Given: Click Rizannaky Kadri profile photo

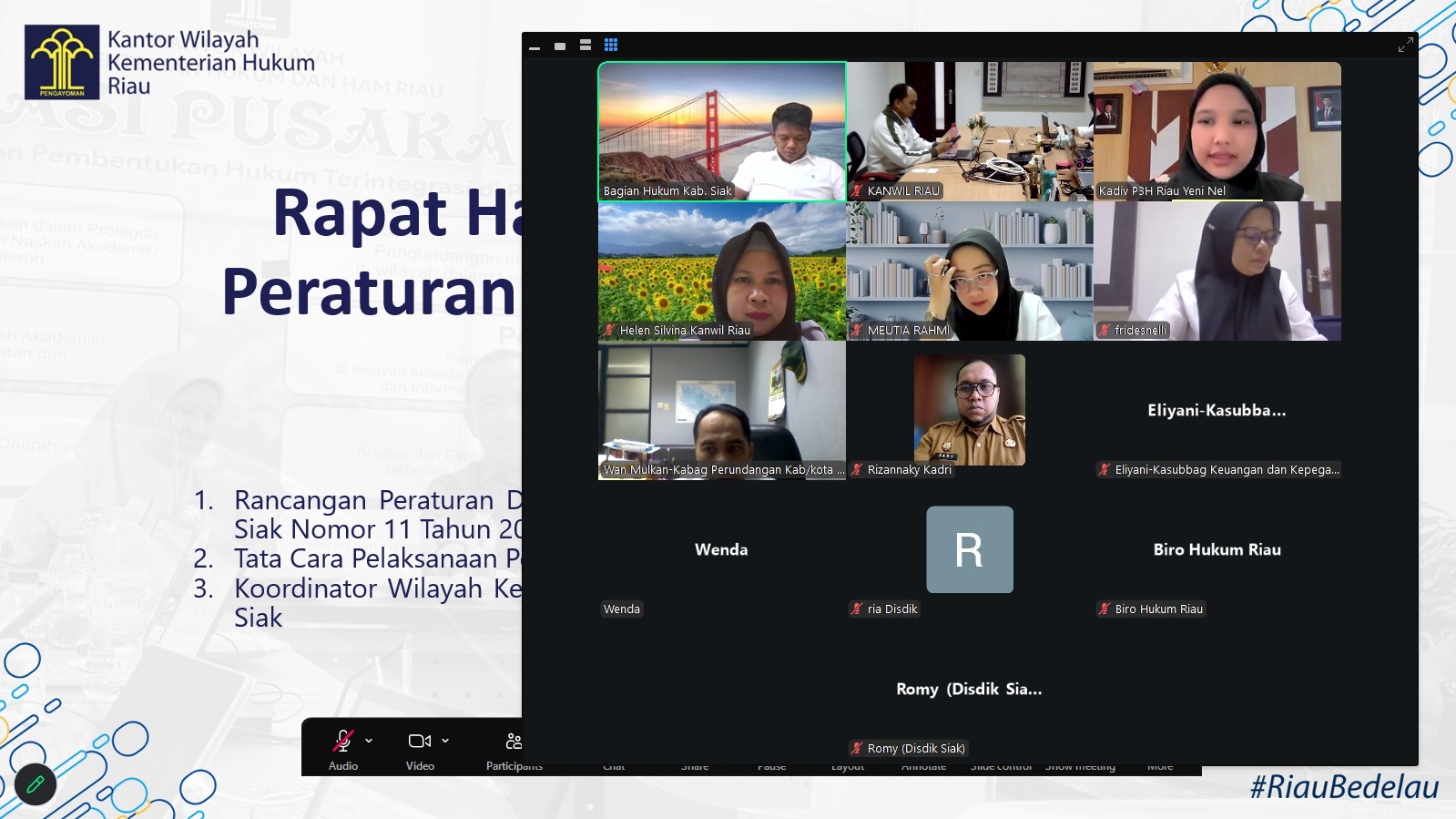Looking at the screenshot, I should coord(970,410).
